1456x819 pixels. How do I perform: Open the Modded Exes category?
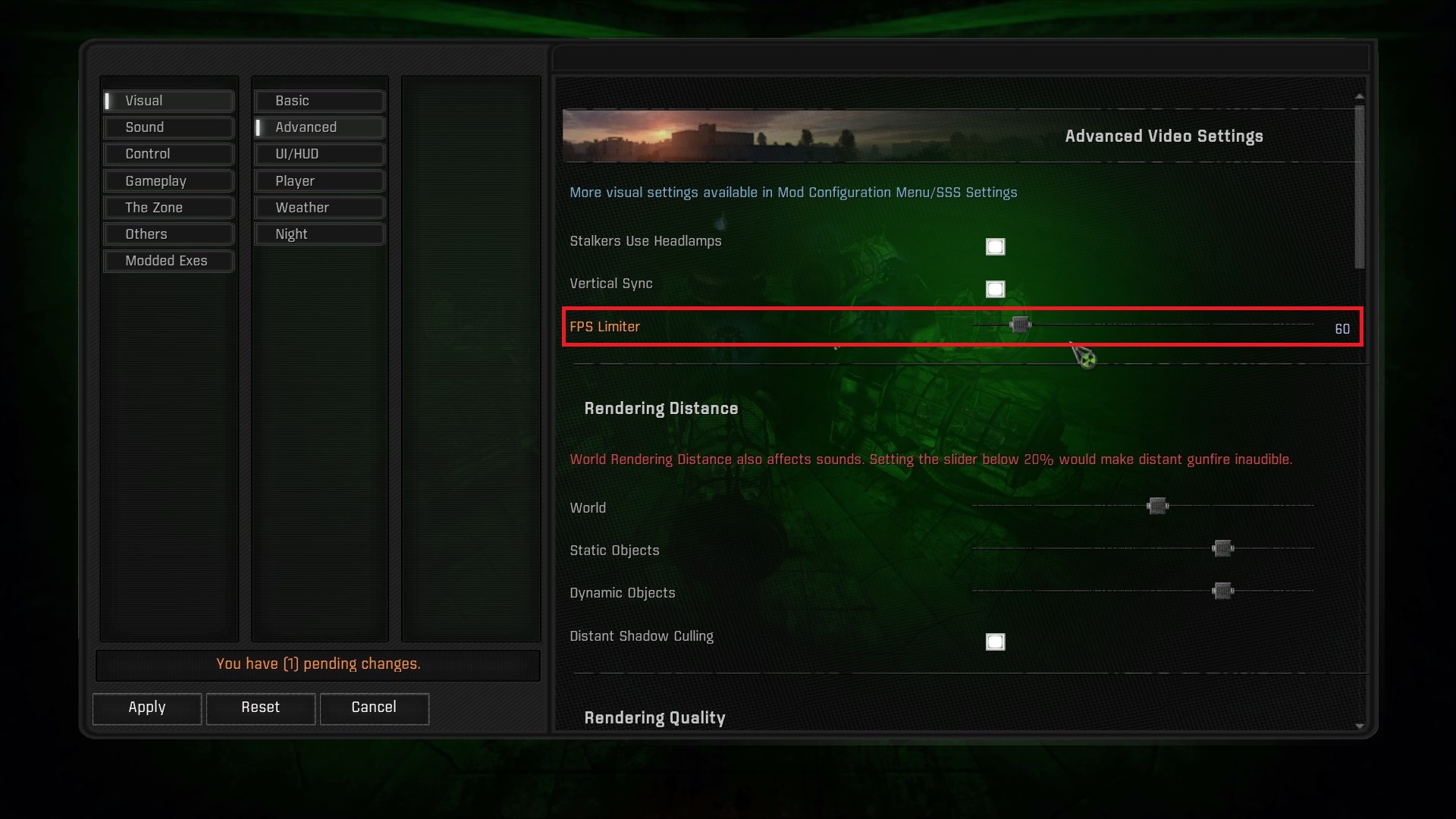[168, 261]
